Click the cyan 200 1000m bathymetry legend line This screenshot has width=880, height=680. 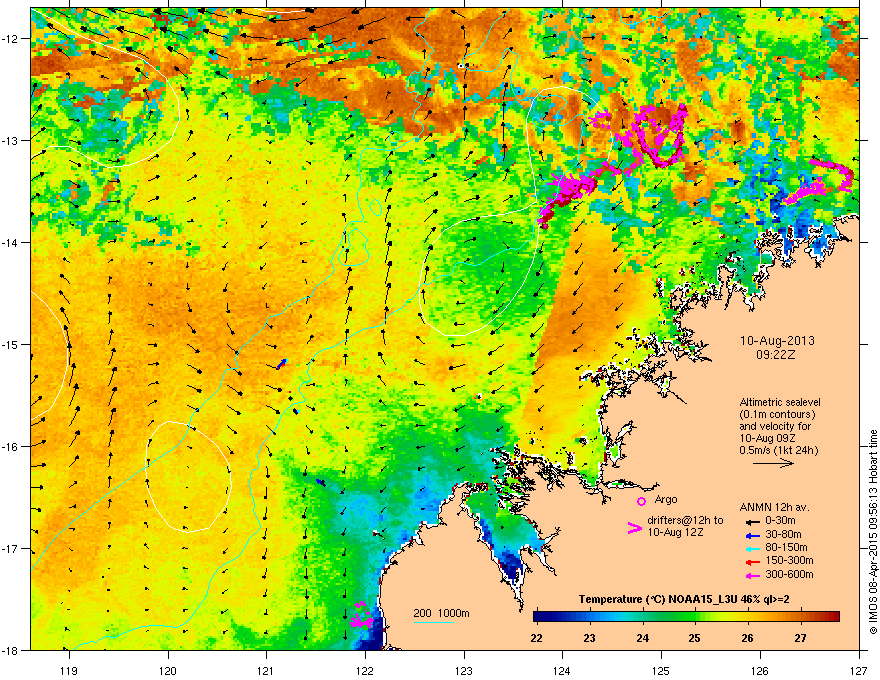pyautogui.click(x=433, y=623)
